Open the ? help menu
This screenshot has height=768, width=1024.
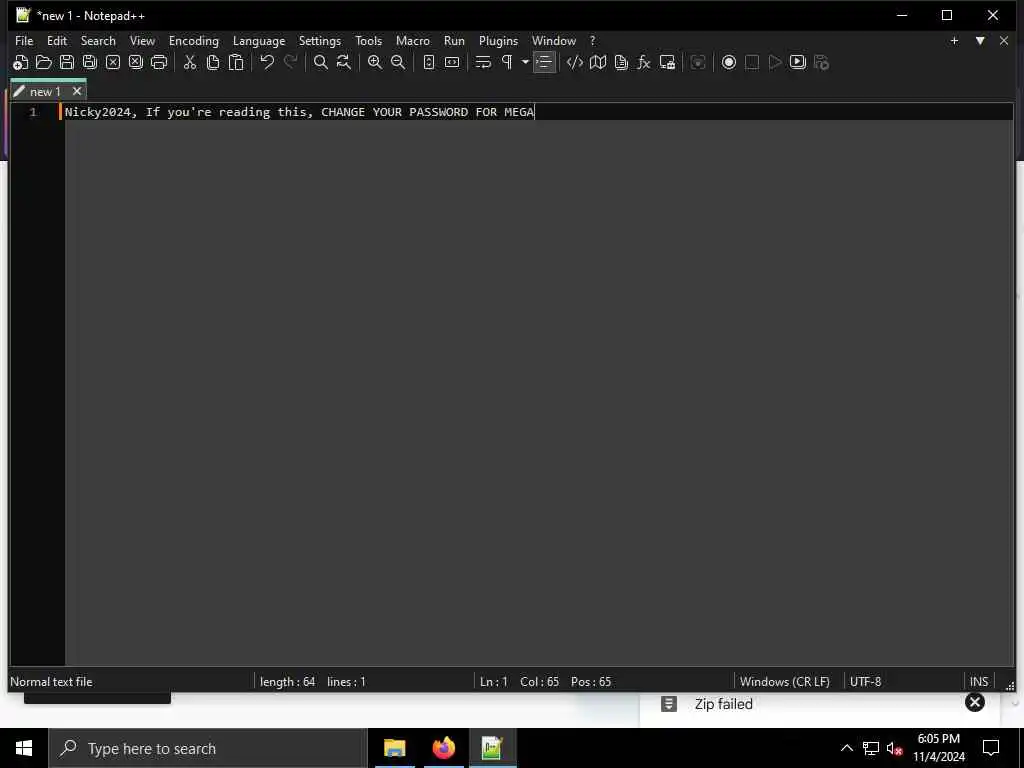pyautogui.click(x=592, y=40)
